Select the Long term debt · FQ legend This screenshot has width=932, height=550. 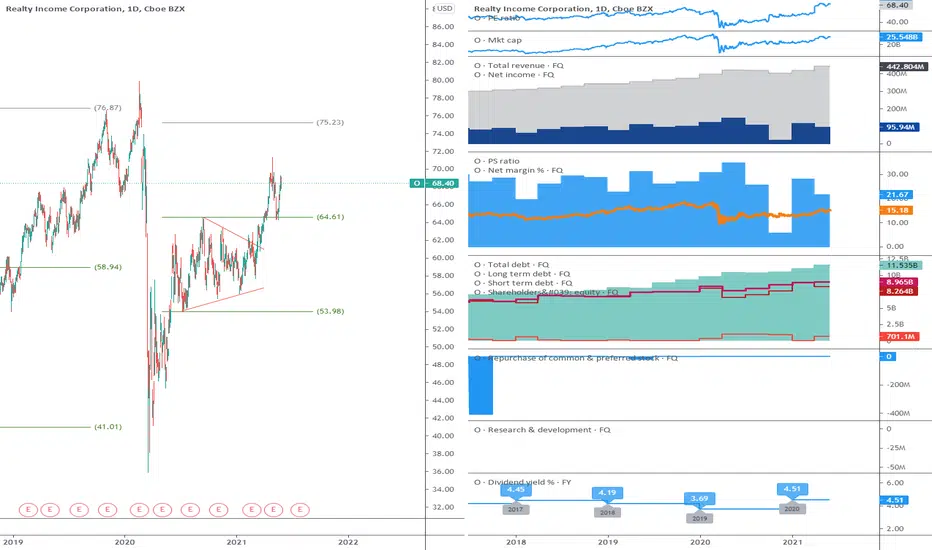click(522, 274)
